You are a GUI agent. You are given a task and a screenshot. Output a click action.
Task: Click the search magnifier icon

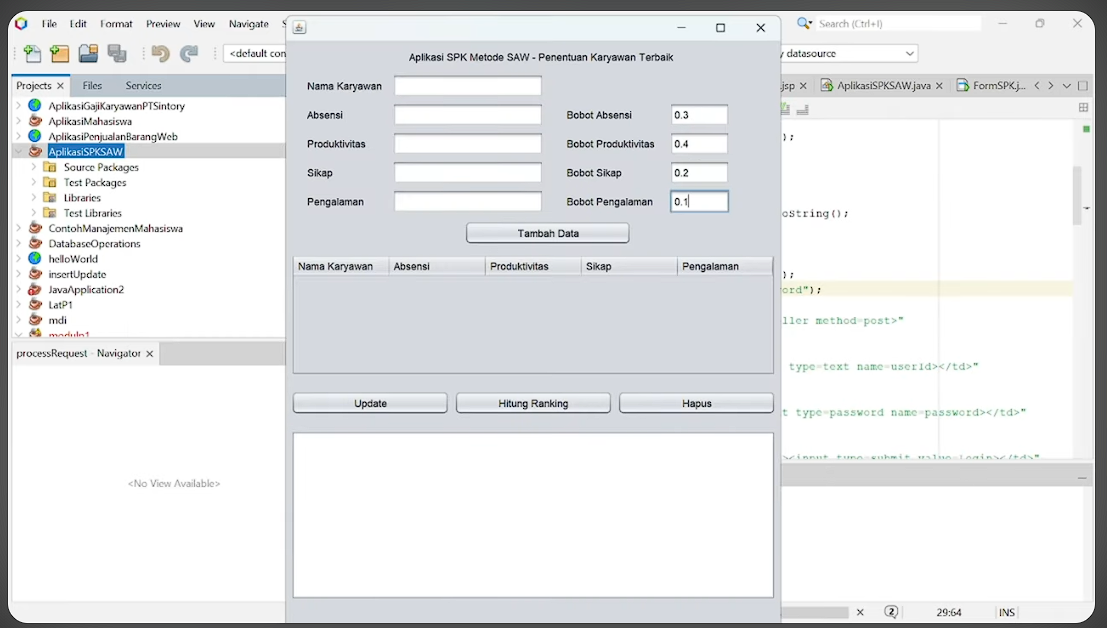coord(804,23)
